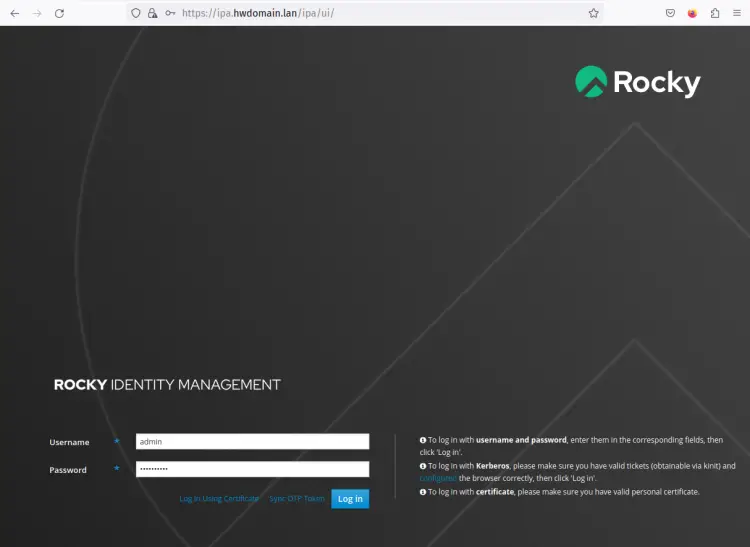Viewport: 750px width, 547px height.
Task: Click the Rocky logo
Action: coord(637,82)
